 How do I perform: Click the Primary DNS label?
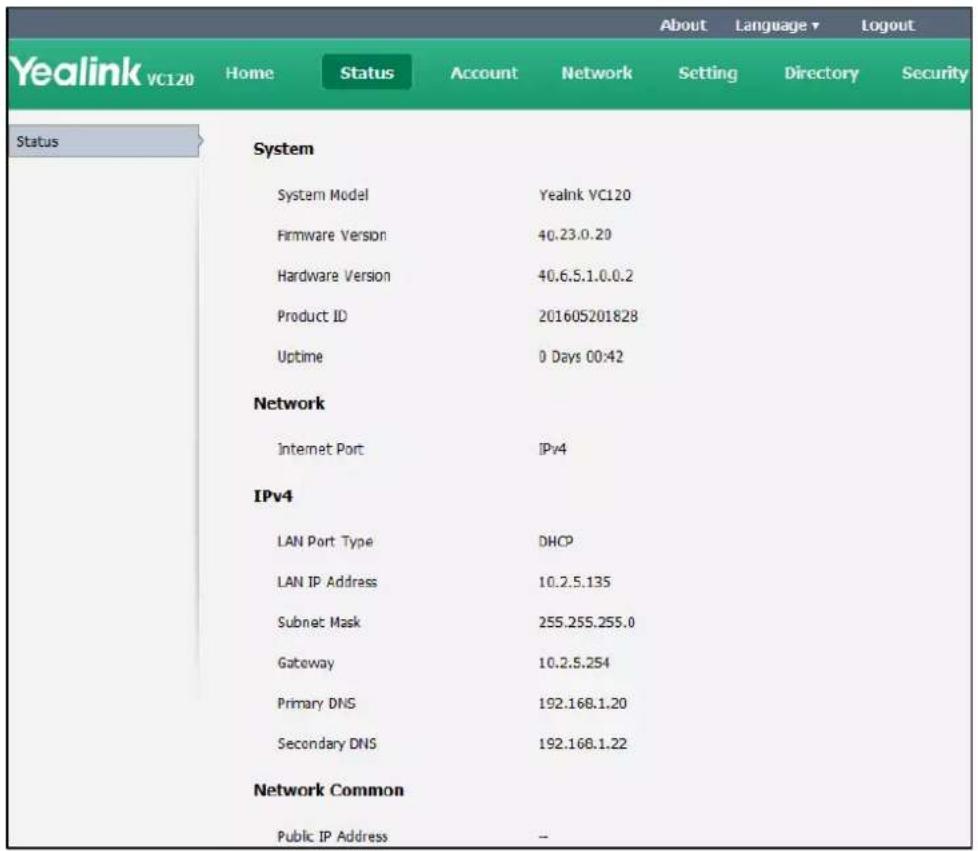pos(316,704)
